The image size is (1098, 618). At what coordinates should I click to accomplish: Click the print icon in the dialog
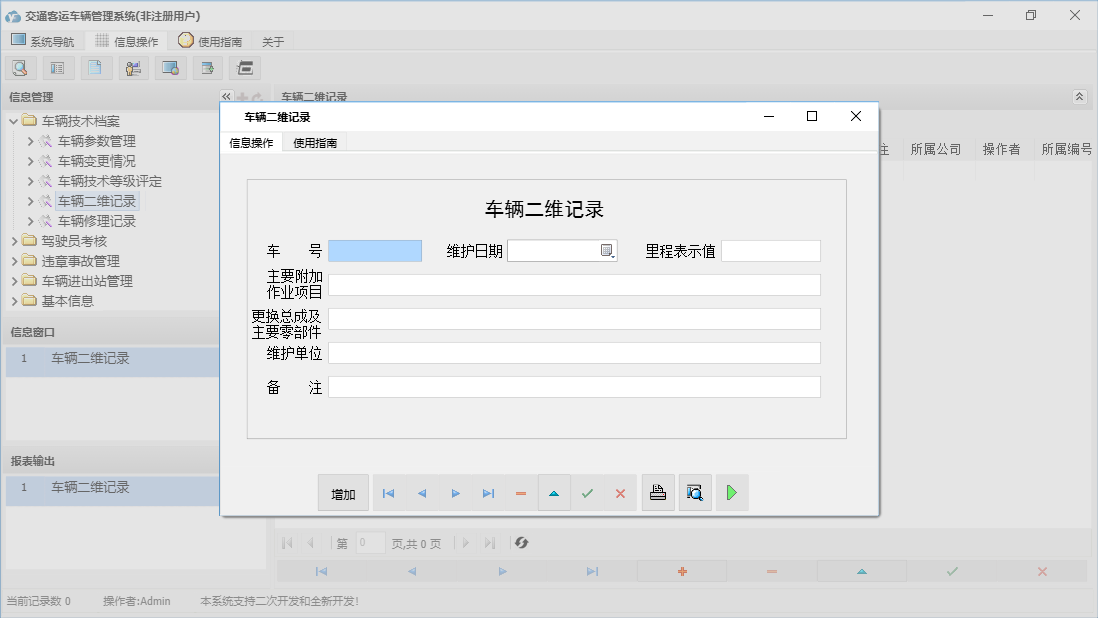pyautogui.click(x=658, y=492)
